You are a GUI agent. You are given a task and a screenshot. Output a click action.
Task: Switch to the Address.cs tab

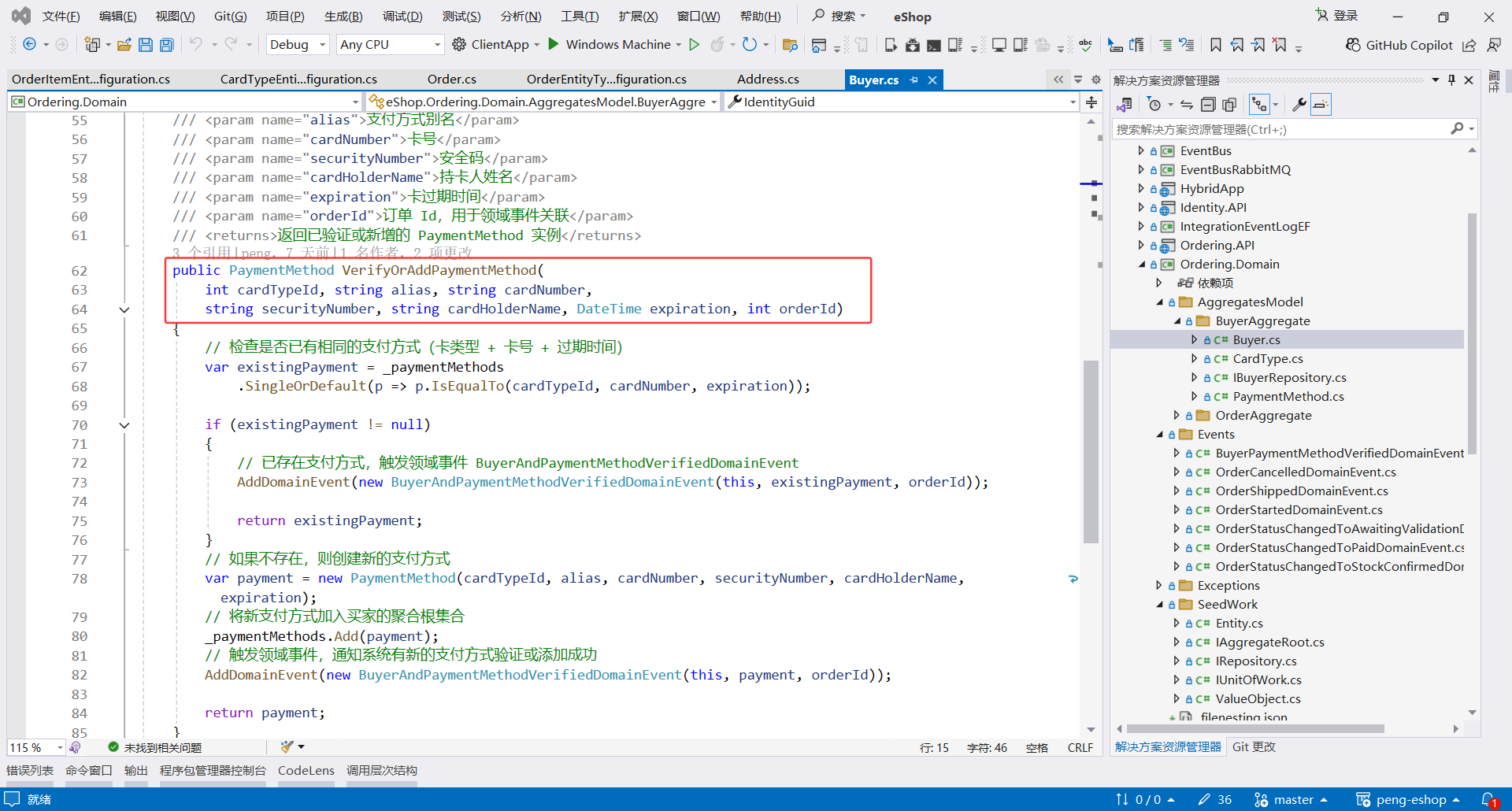pos(768,80)
